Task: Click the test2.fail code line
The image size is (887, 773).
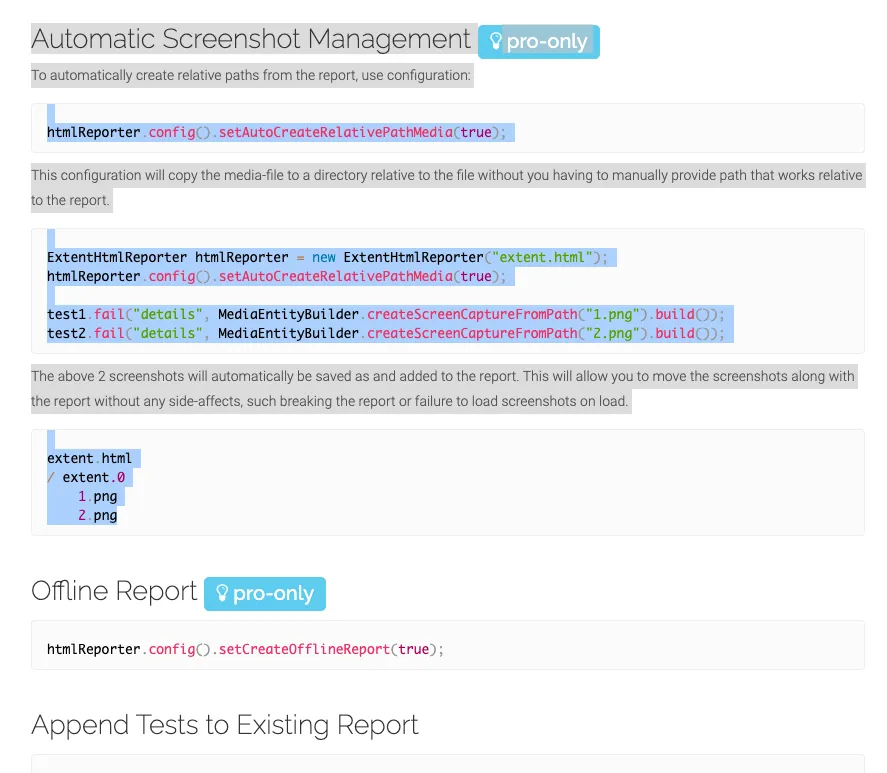Action: pyautogui.click(x=385, y=333)
